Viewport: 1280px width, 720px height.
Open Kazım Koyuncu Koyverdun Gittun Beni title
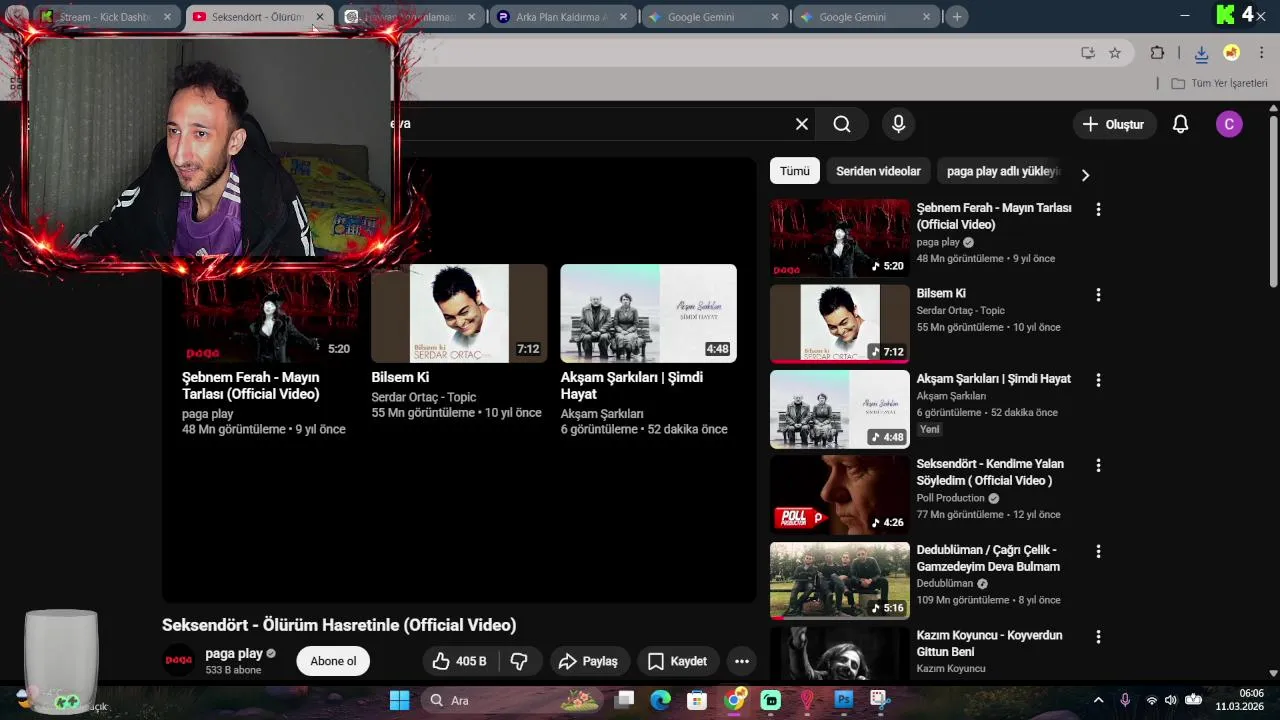pos(989,643)
